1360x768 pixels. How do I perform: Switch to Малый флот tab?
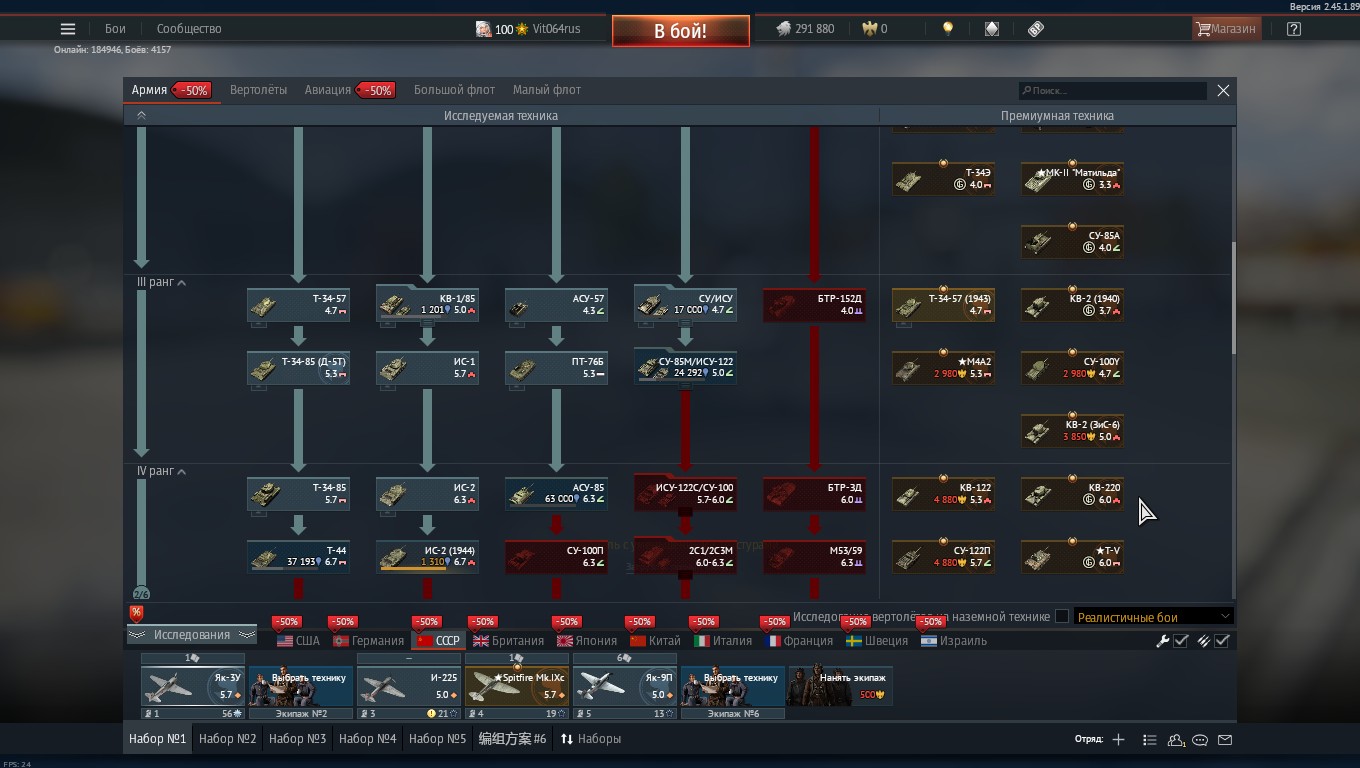pyautogui.click(x=547, y=90)
